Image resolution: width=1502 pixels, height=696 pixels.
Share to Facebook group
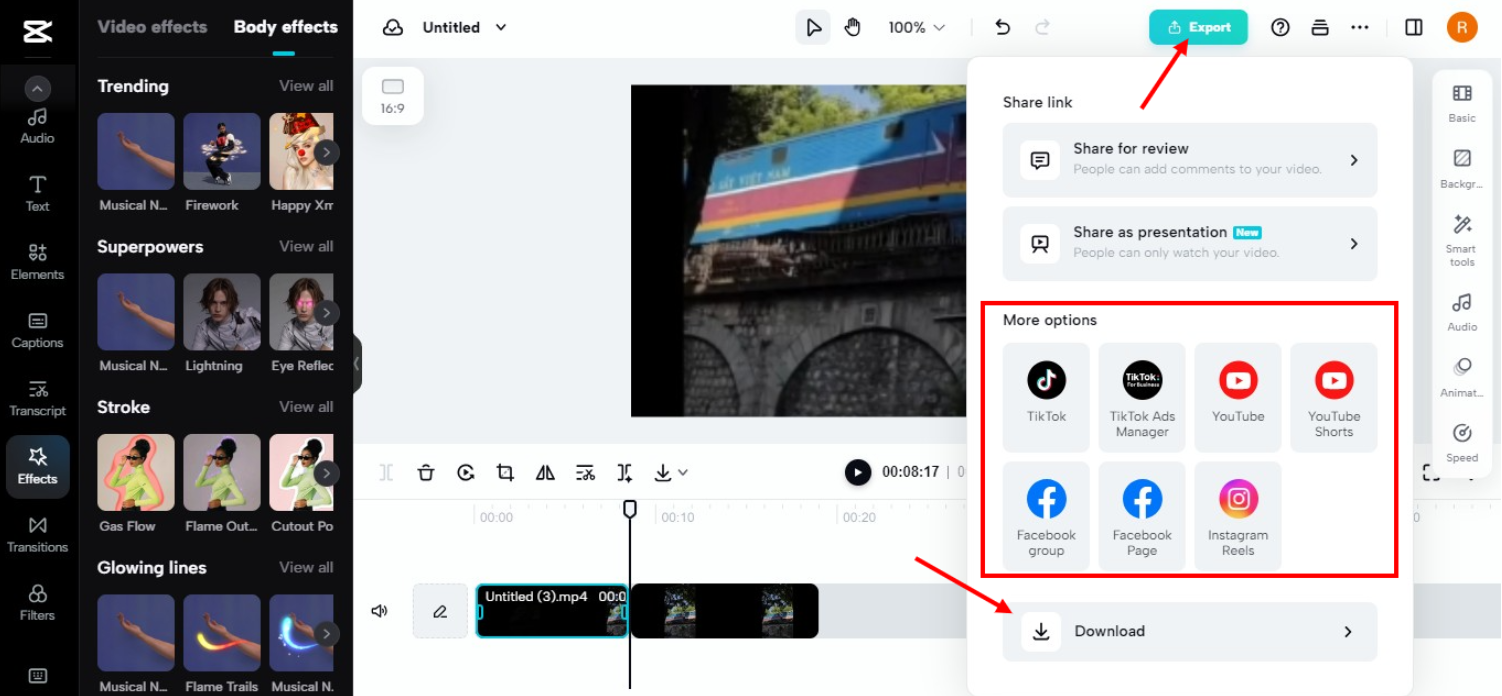[1046, 516]
